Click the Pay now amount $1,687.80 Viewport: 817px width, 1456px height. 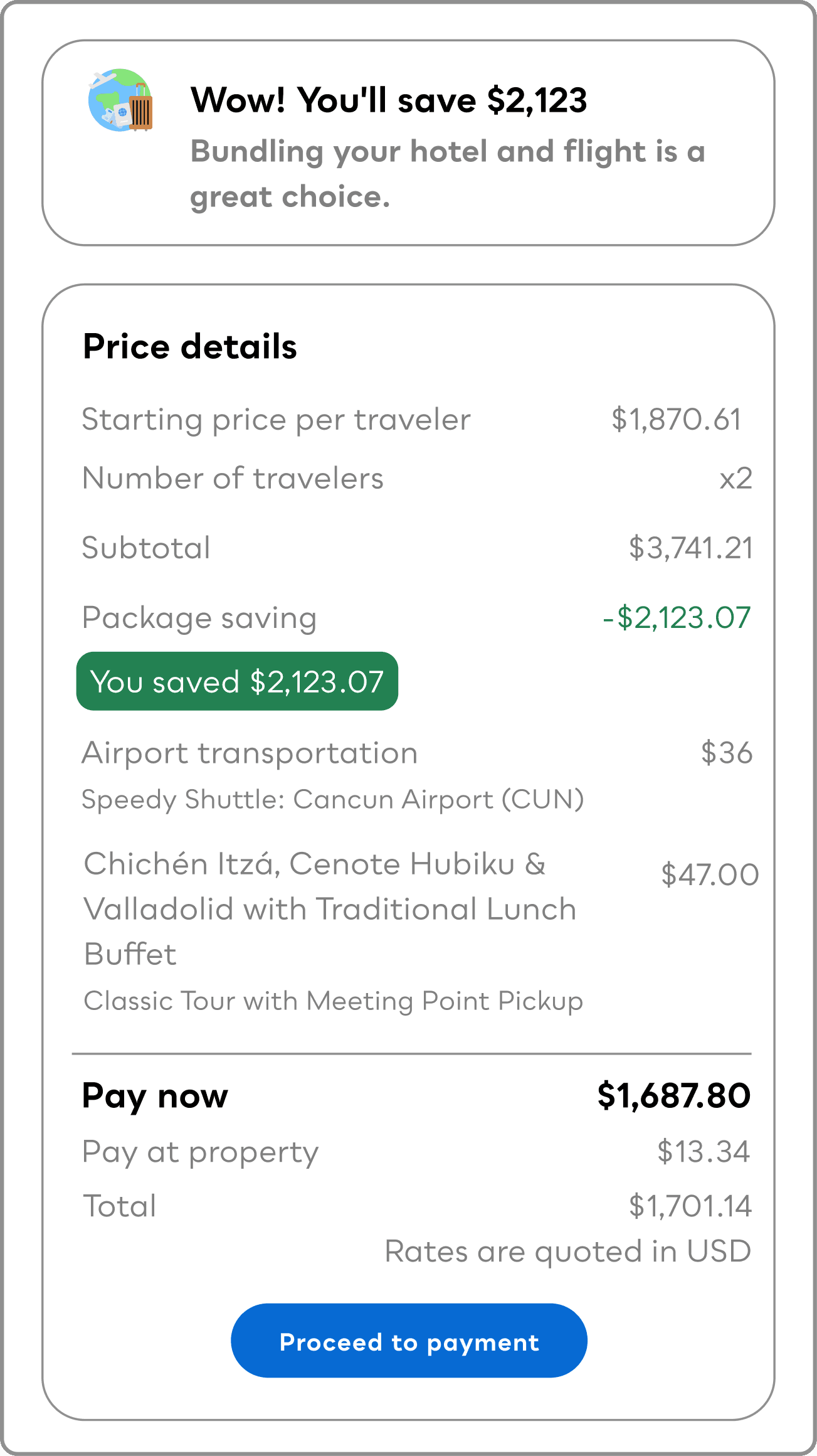(674, 1096)
